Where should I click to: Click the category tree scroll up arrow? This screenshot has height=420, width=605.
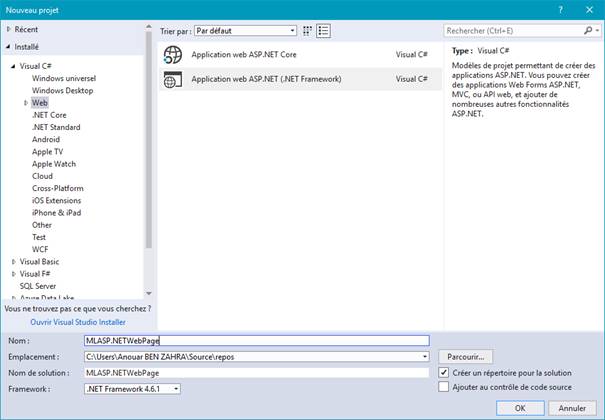[149, 27]
